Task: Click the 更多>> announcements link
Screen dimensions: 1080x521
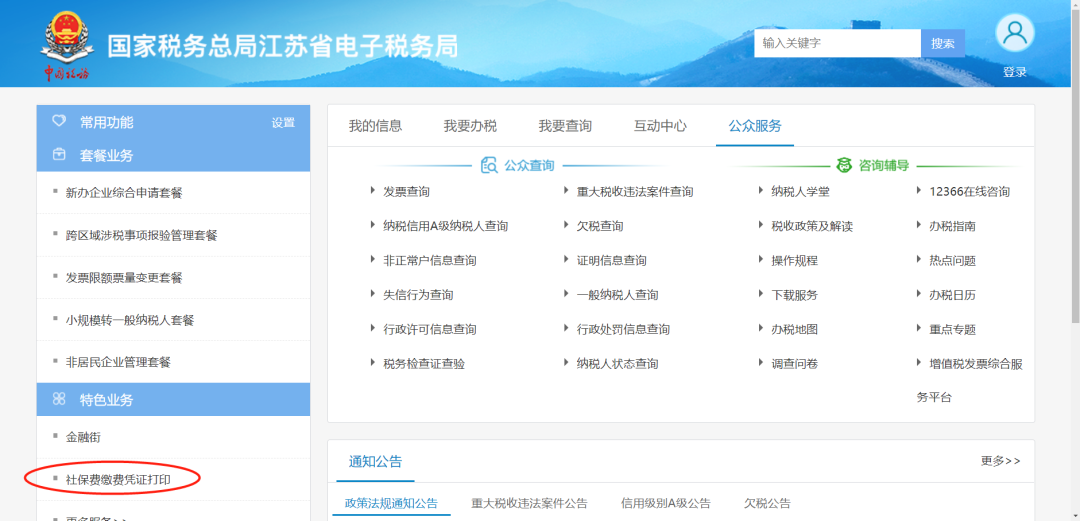Action: (x=1001, y=461)
